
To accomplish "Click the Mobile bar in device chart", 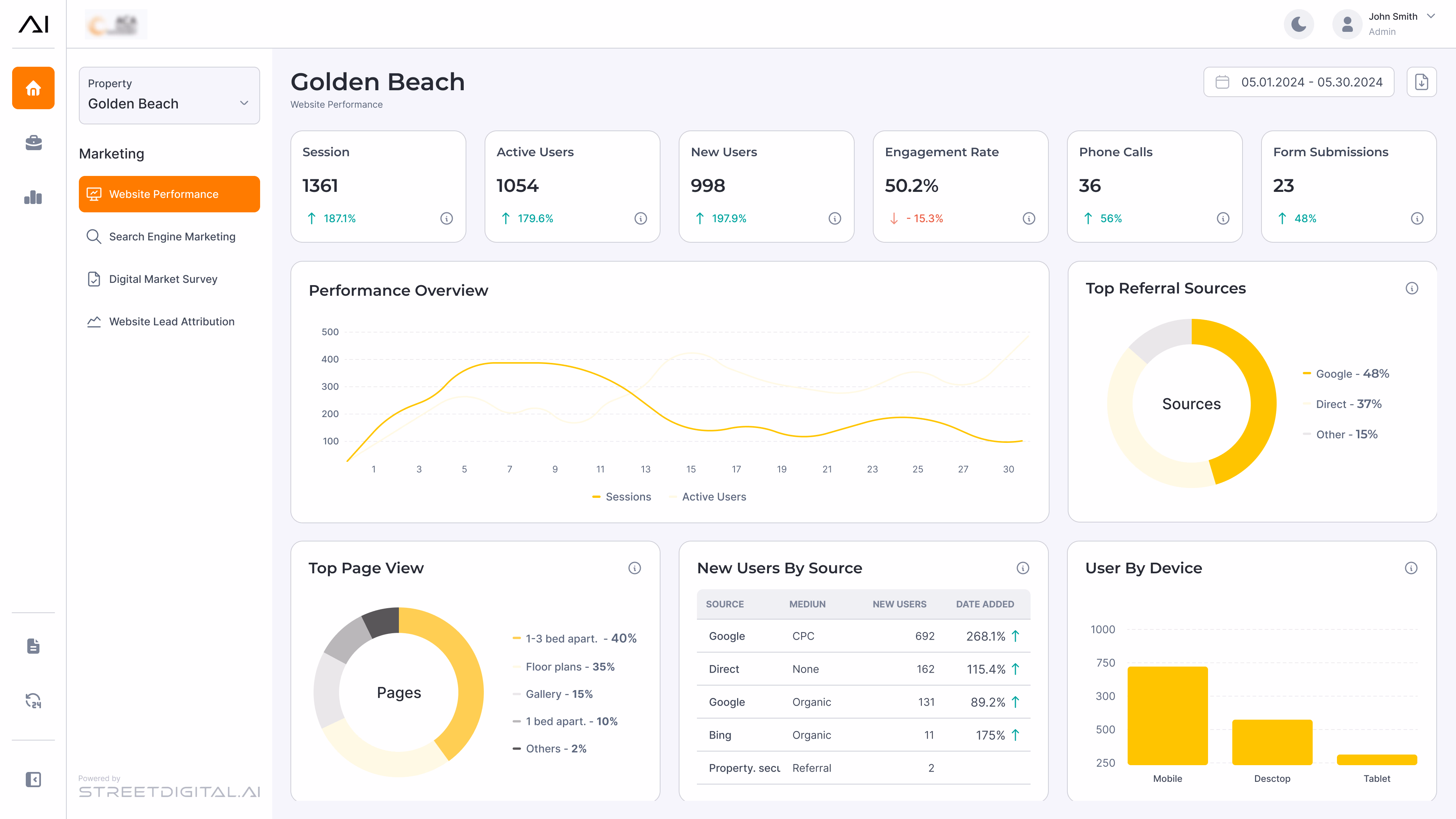I will [1168, 715].
